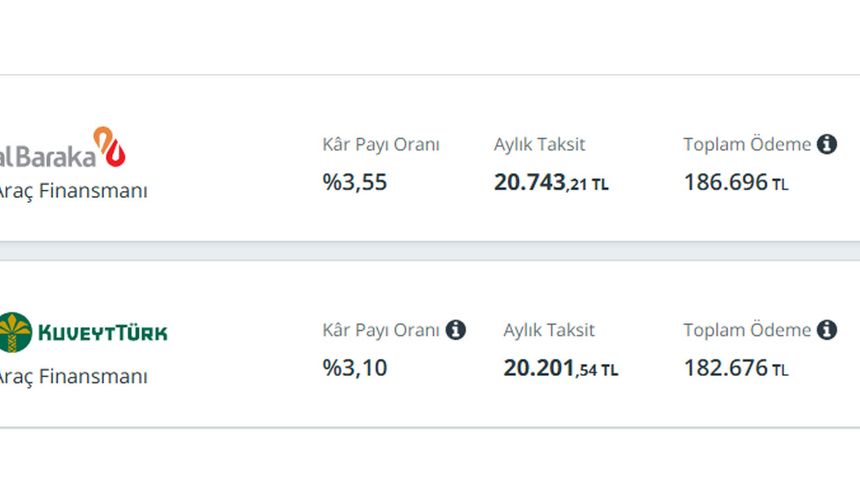
Task: Click the %3,10 profit share rate
Action: (x=355, y=367)
